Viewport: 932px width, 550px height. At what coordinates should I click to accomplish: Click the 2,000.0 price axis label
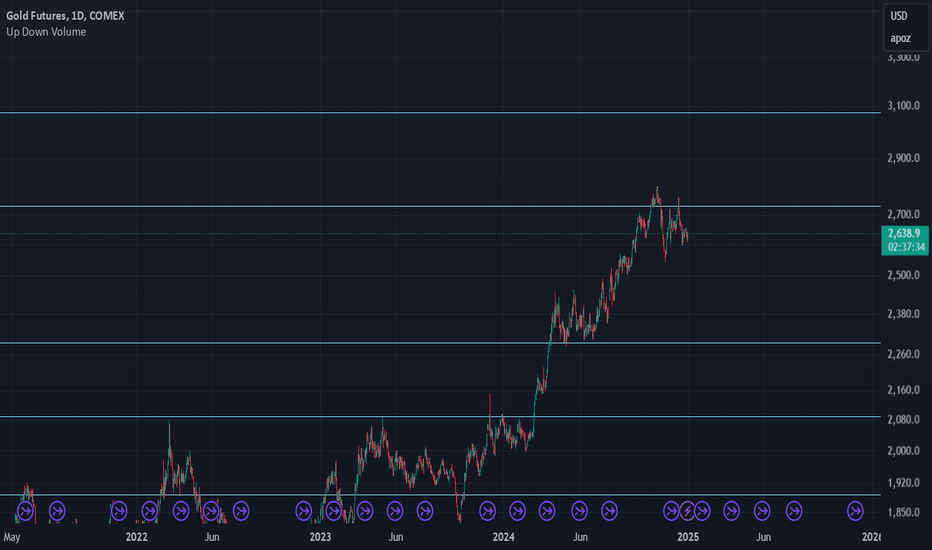[903, 451]
